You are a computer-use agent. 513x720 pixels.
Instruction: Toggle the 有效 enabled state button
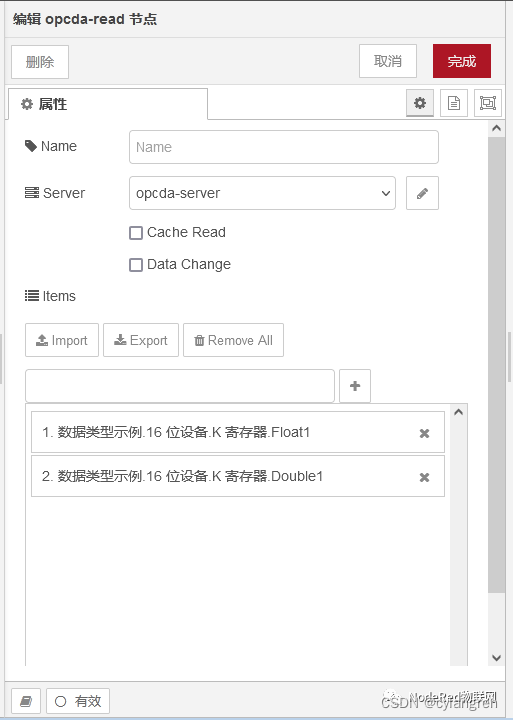[x=78, y=701]
